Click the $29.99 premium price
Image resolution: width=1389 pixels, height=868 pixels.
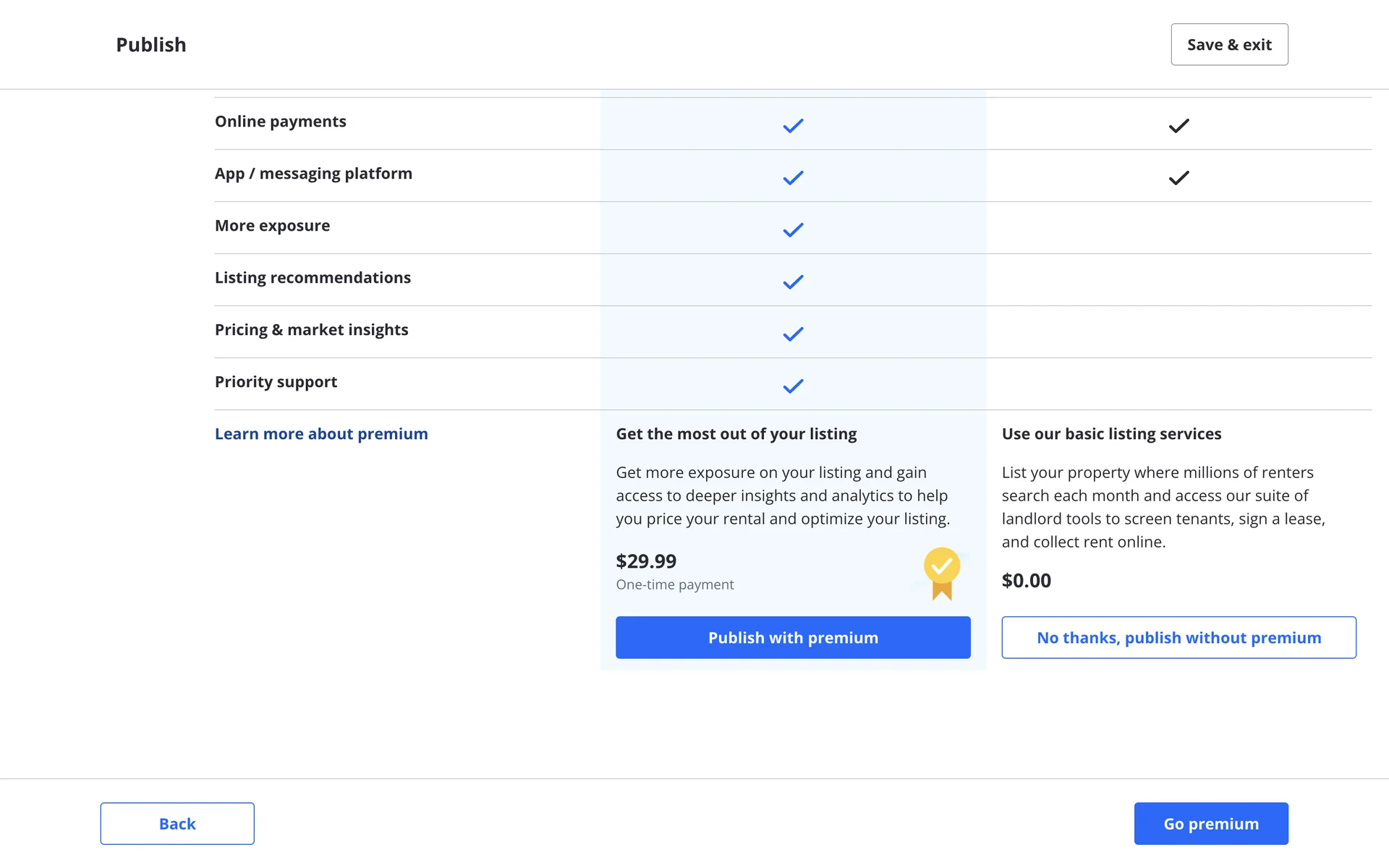tap(646, 561)
